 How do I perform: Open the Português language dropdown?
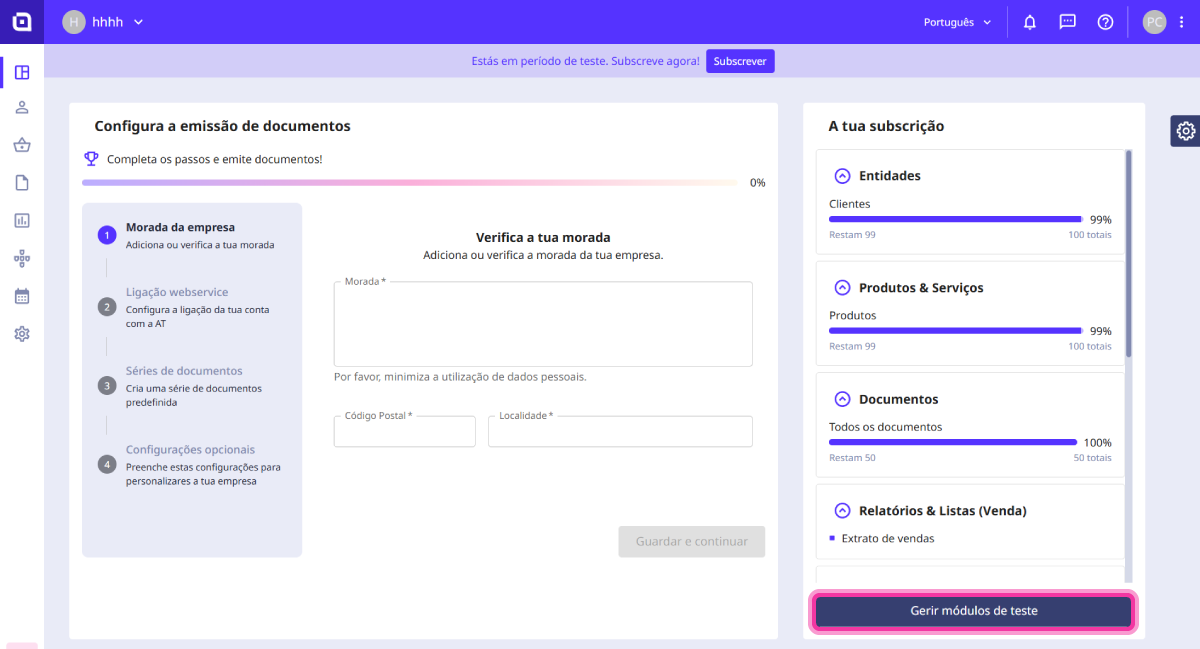(957, 22)
